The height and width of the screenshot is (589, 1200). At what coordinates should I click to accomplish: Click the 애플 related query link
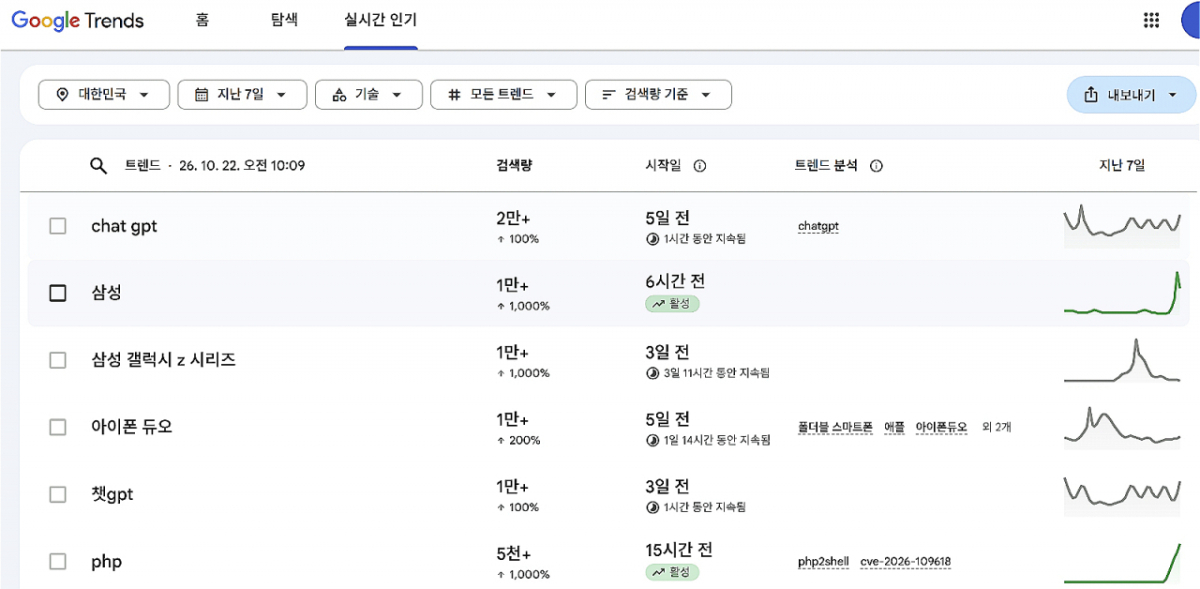pyautogui.click(x=894, y=427)
